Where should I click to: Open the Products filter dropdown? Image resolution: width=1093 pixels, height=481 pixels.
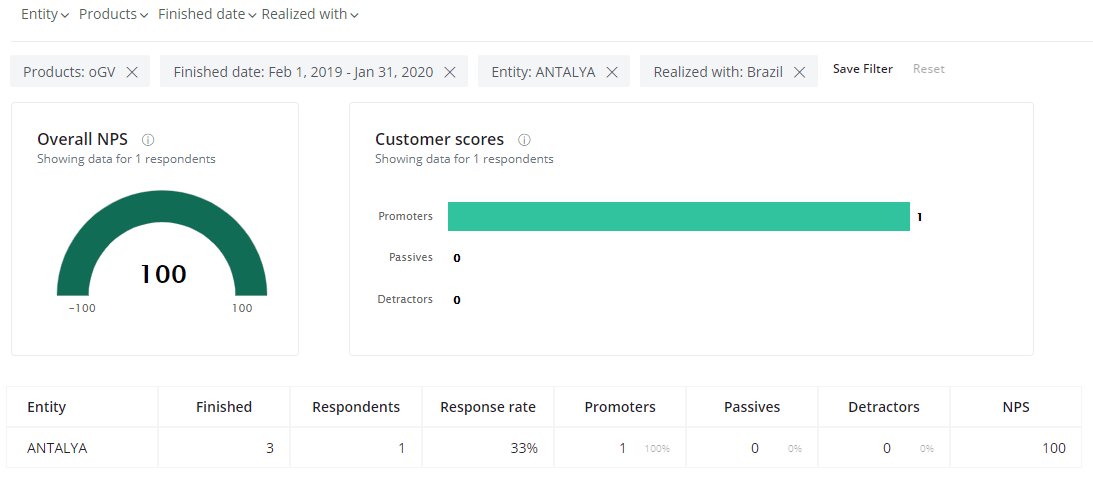pos(114,14)
